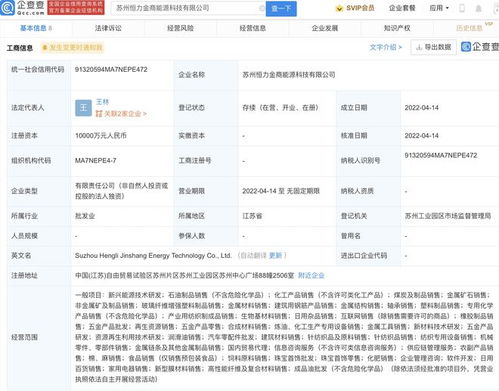Viewport: 499px width, 391px height.
Task: Expand 关联2家企业 link
Action: 121,114
